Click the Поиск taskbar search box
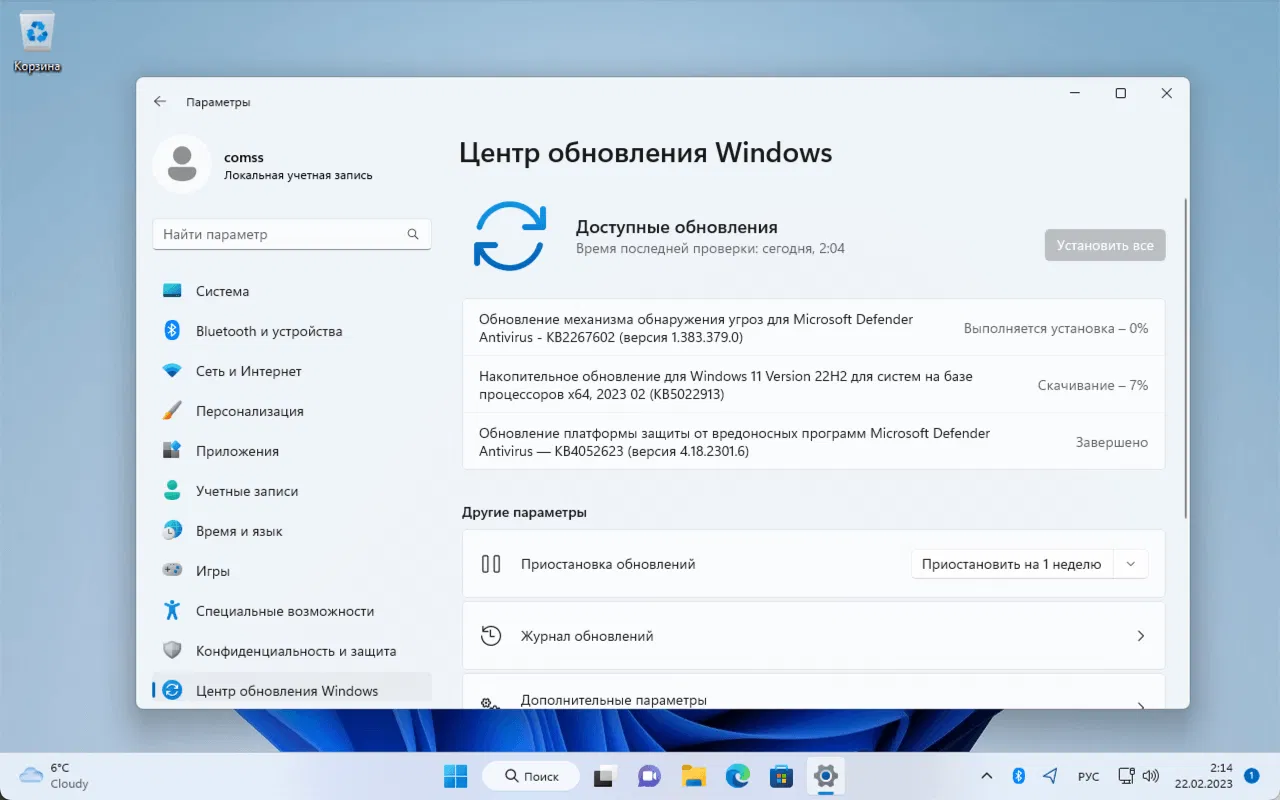This screenshot has height=800, width=1280. 530,776
